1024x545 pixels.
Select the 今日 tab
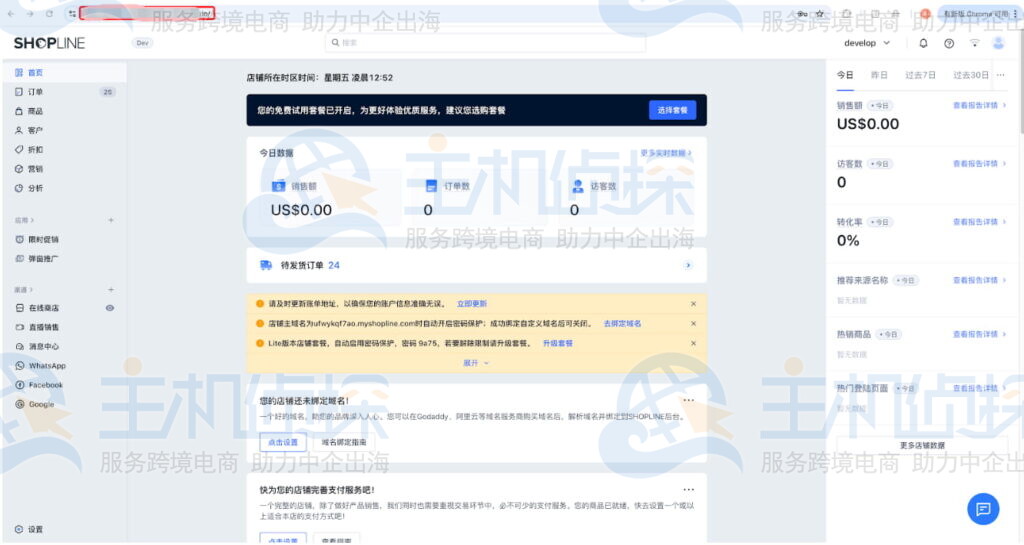point(845,75)
